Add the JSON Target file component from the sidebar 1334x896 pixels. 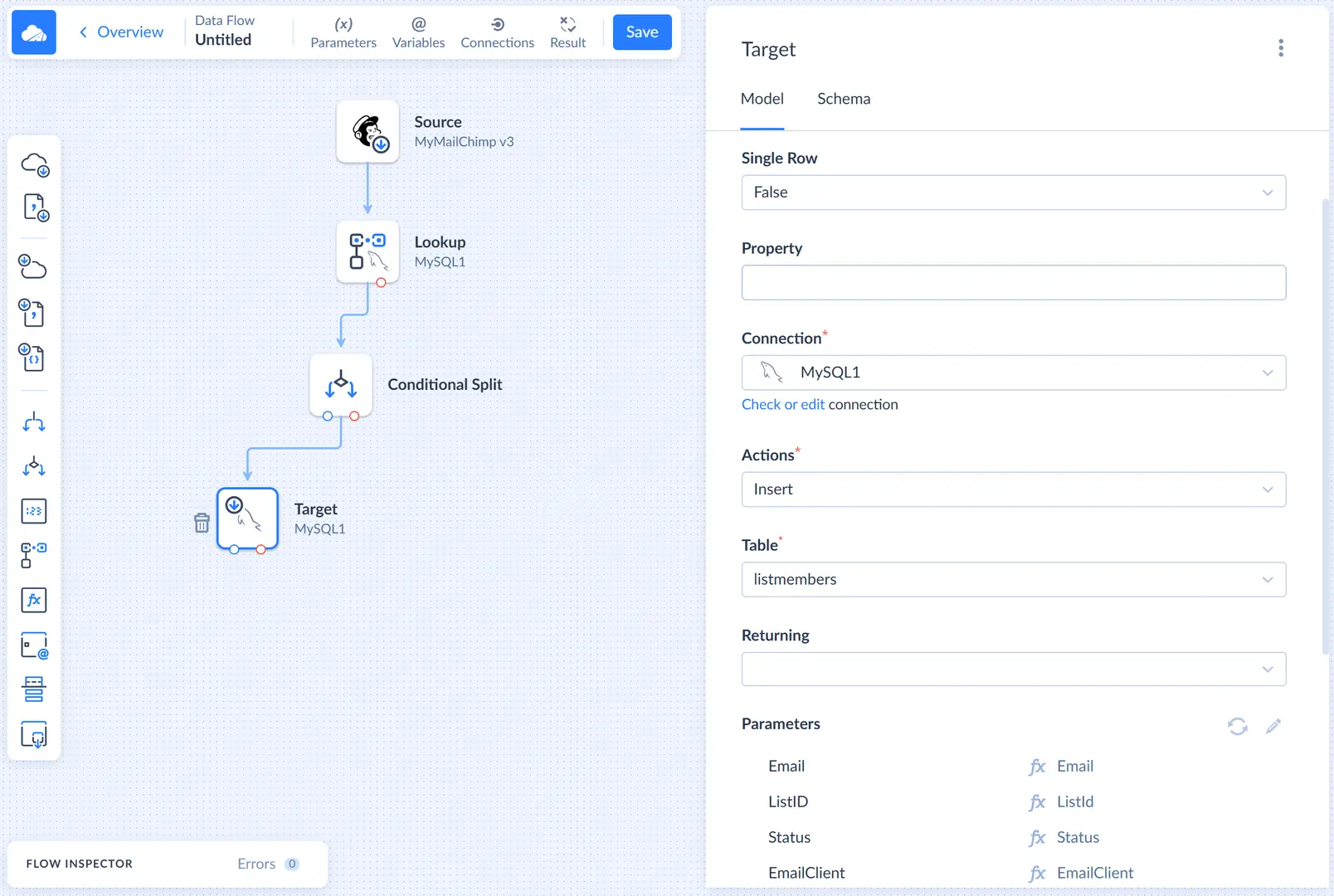pos(32,358)
